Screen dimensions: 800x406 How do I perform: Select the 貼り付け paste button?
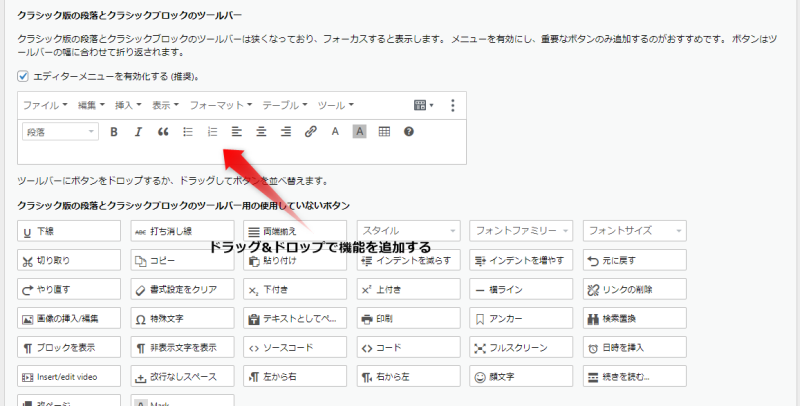pos(295,260)
